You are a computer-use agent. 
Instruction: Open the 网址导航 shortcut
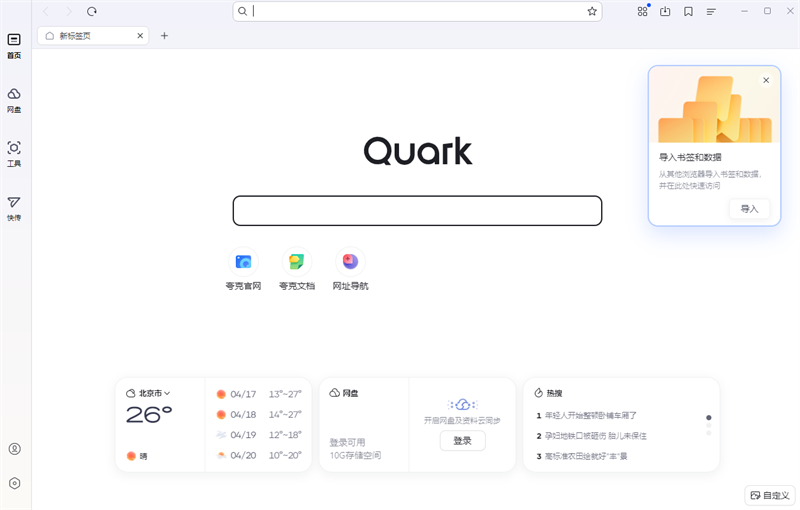(351, 269)
